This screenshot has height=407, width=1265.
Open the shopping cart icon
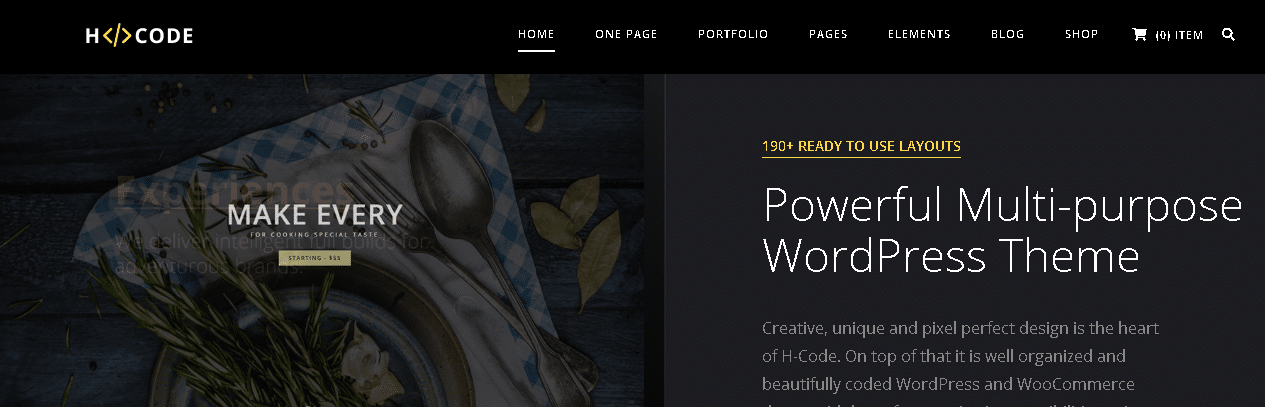1139,34
